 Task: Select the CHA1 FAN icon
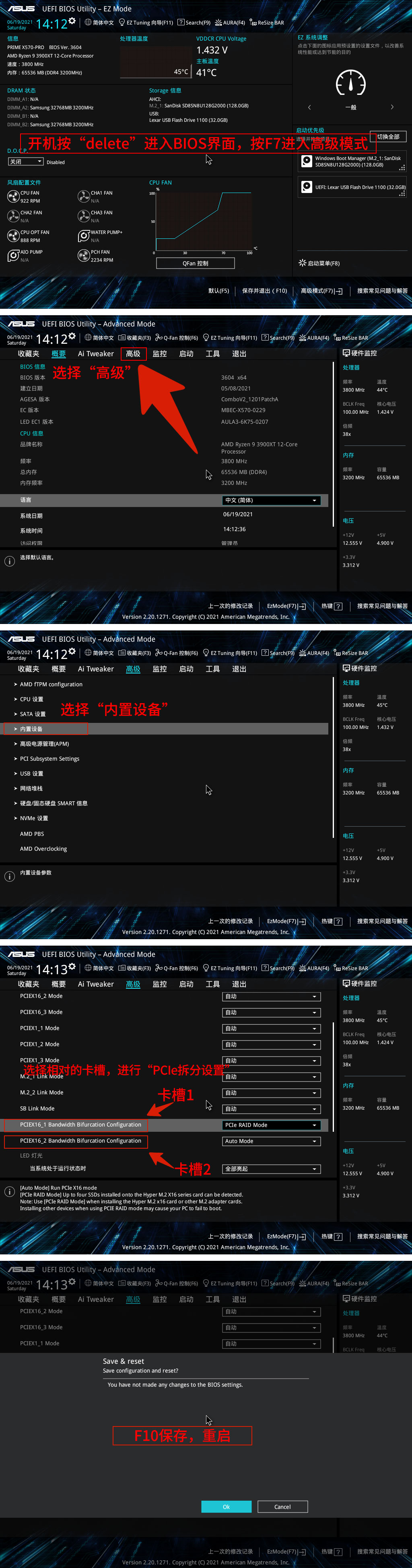point(84,197)
